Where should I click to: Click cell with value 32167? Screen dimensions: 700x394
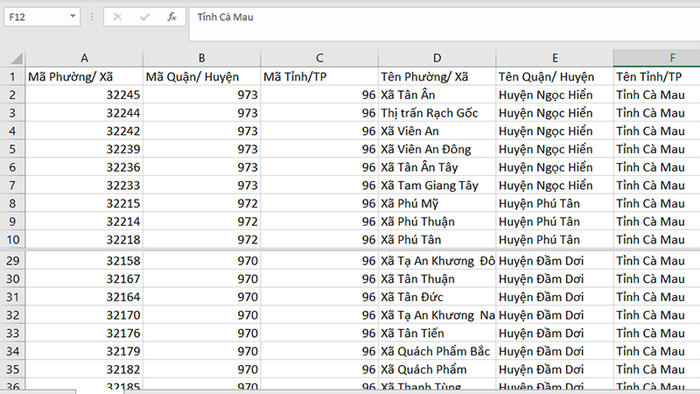[x=84, y=279]
